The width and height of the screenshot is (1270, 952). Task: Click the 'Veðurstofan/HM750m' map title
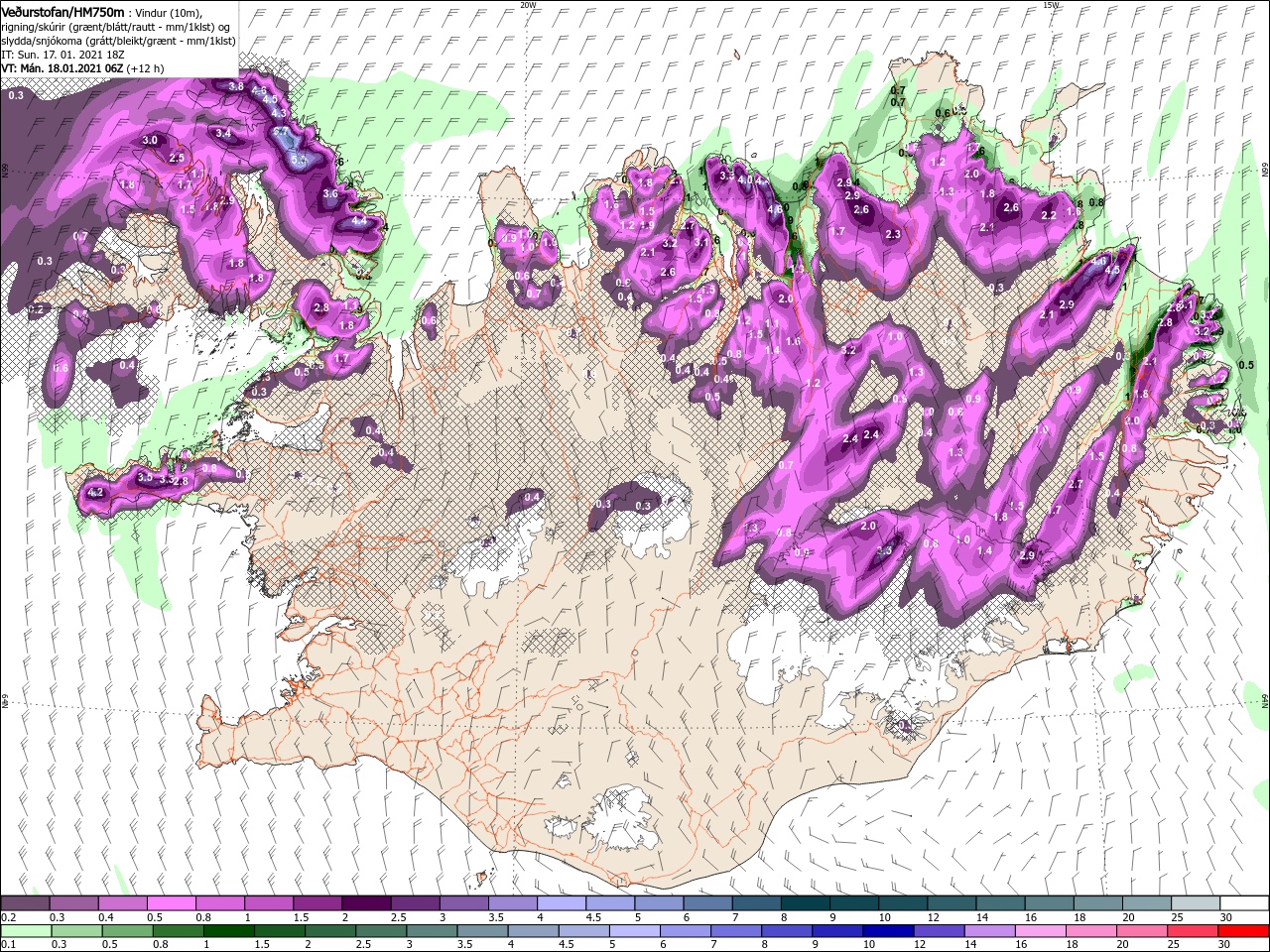(63, 11)
